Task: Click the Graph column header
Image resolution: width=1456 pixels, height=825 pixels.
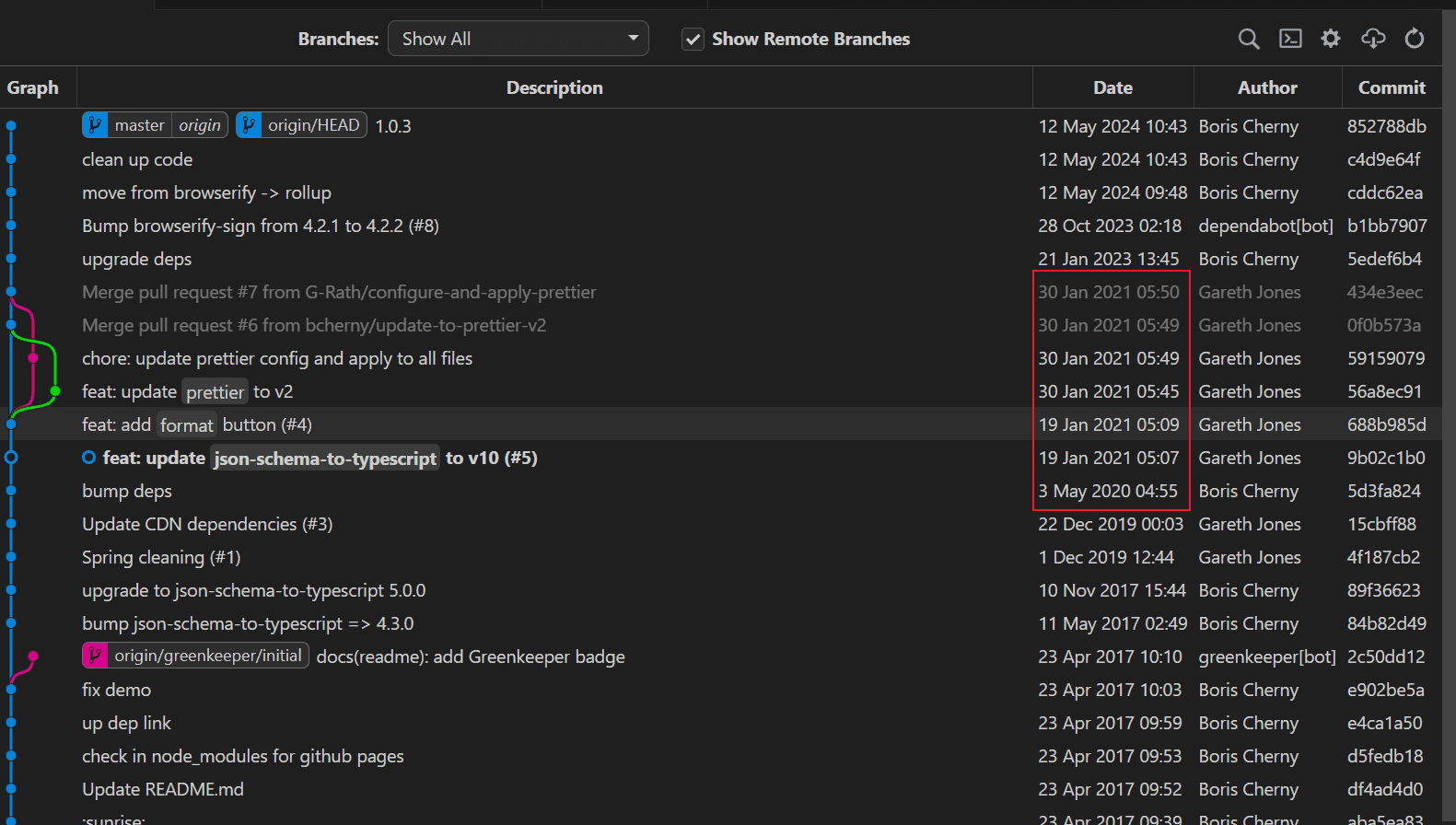Action: [x=33, y=87]
